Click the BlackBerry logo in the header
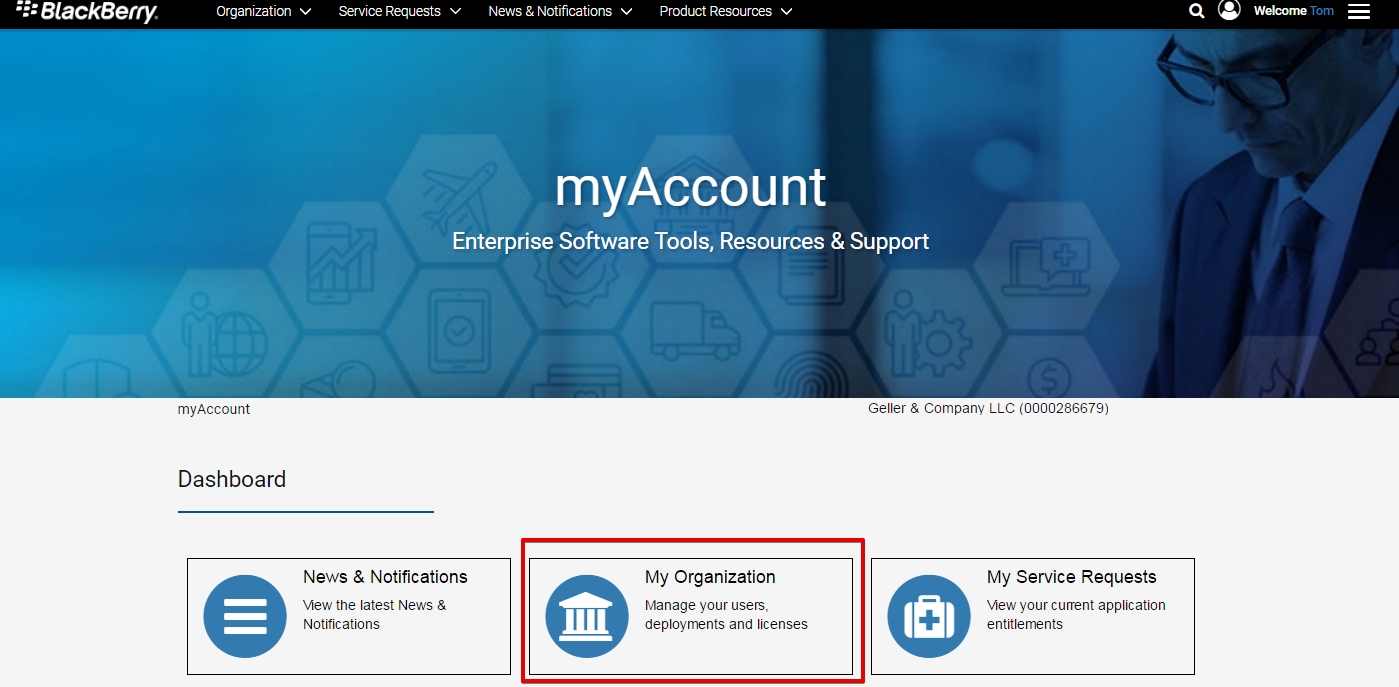Image resolution: width=1399 pixels, height=687 pixels. click(x=87, y=11)
